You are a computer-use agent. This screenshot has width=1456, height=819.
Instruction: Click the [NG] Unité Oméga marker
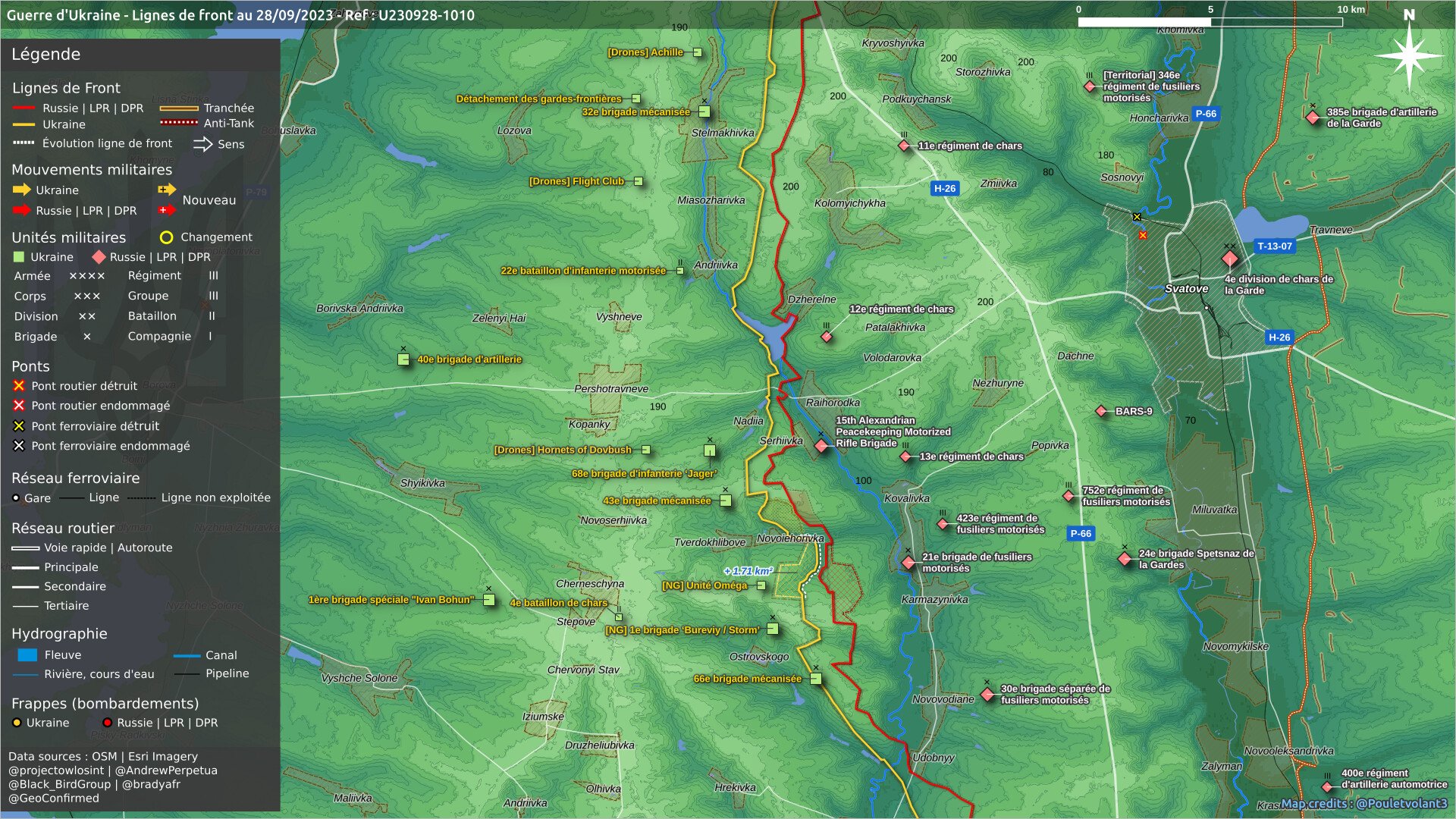[761, 585]
